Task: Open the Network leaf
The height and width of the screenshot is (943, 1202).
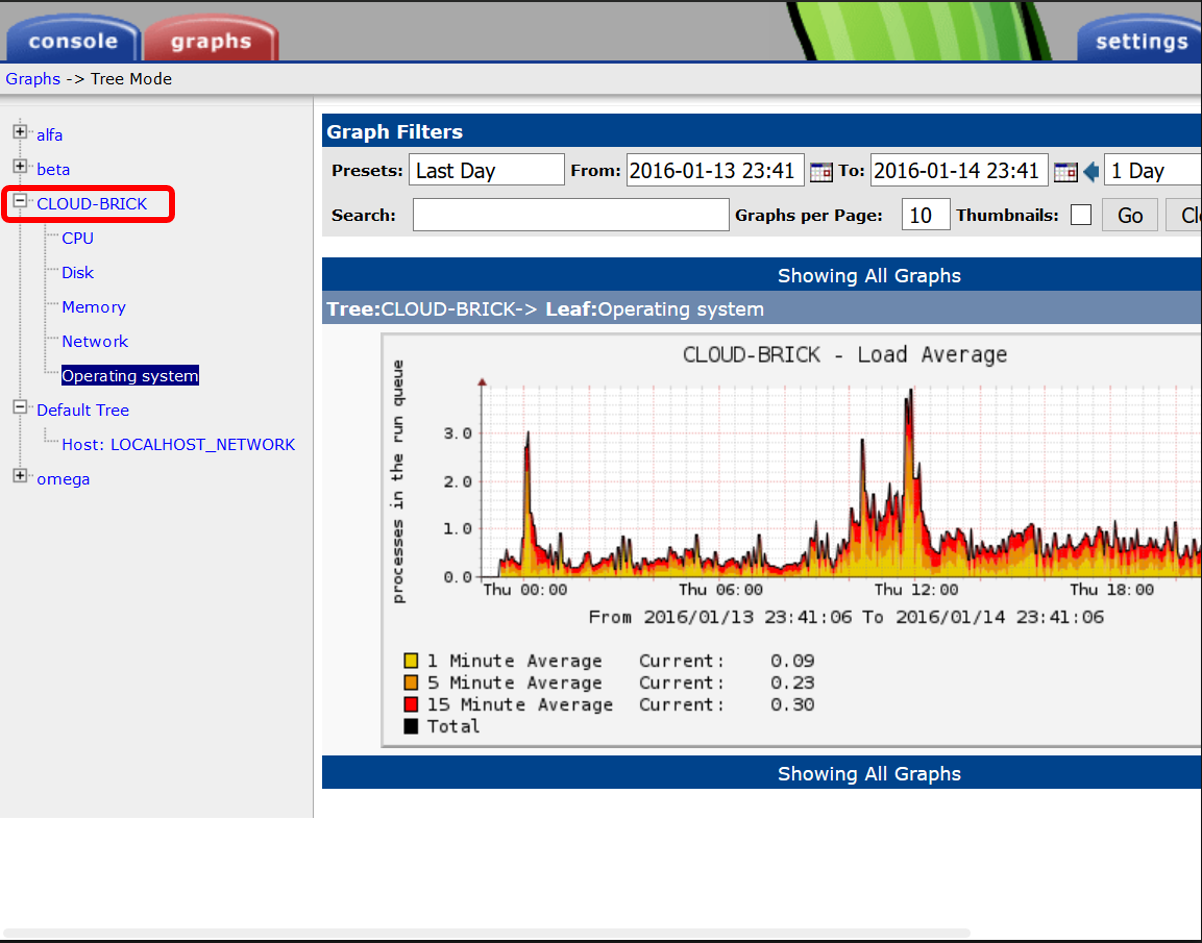Action: (95, 341)
